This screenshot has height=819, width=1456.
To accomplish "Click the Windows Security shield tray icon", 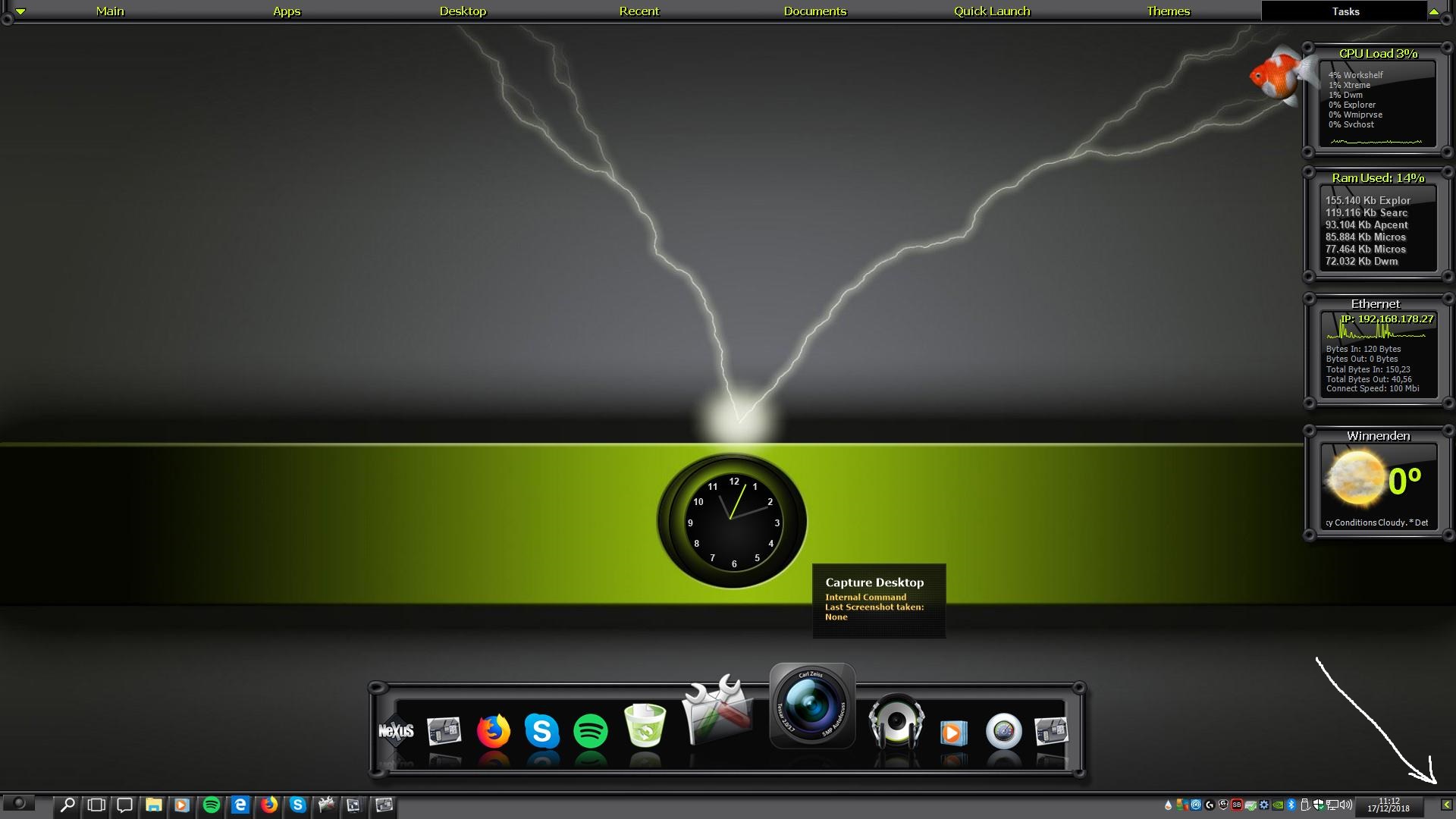I will 1318,805.
